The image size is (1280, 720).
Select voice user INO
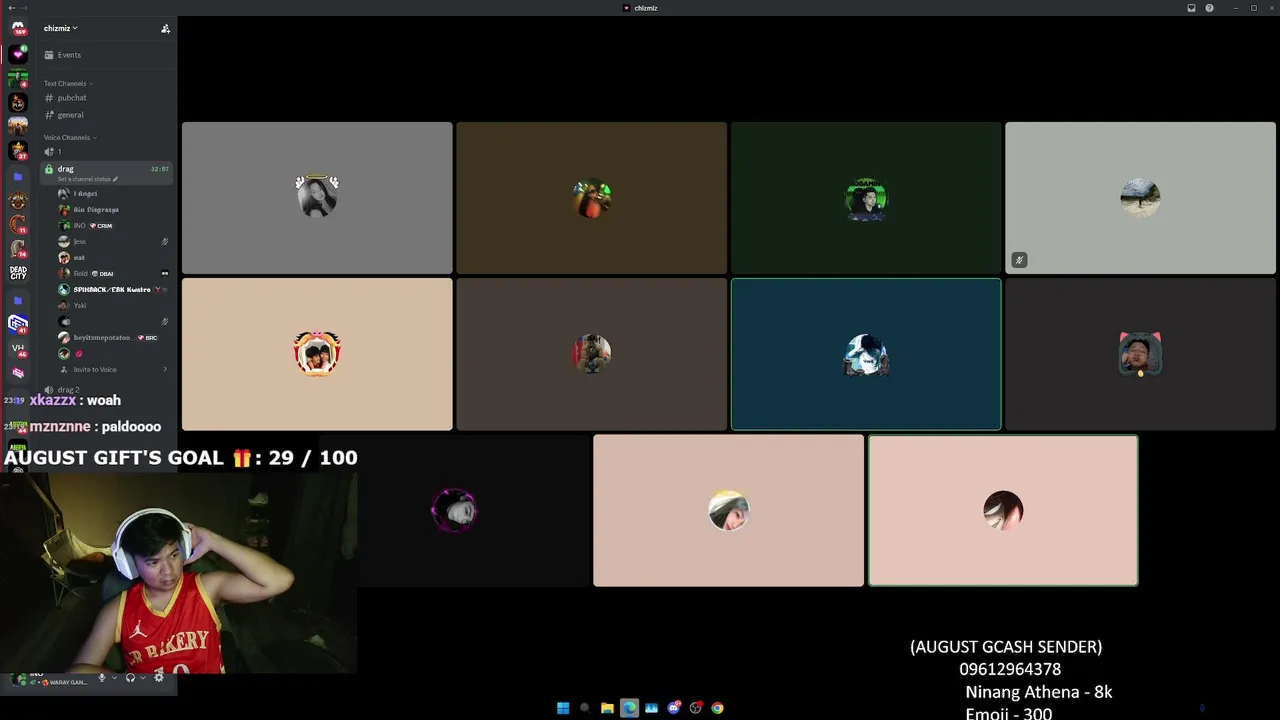[x=113, y=225]
